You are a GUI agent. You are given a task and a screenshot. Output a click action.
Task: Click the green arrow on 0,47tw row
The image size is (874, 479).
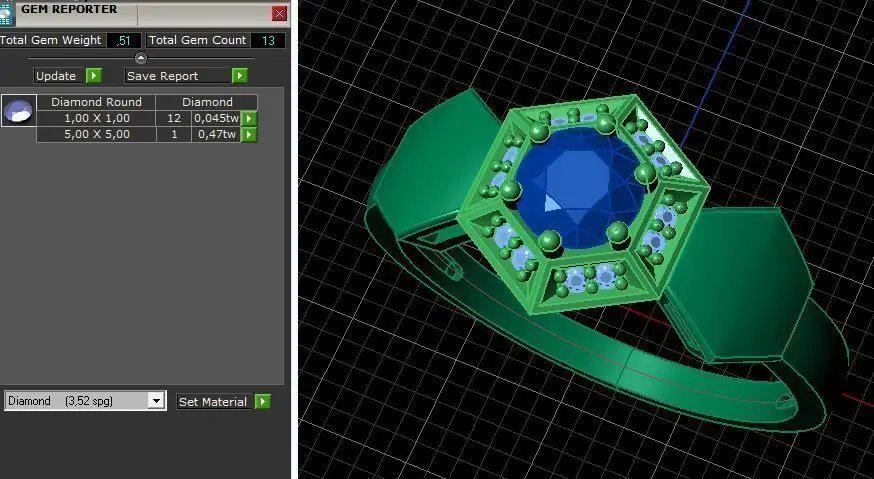(x=249, y=134)
